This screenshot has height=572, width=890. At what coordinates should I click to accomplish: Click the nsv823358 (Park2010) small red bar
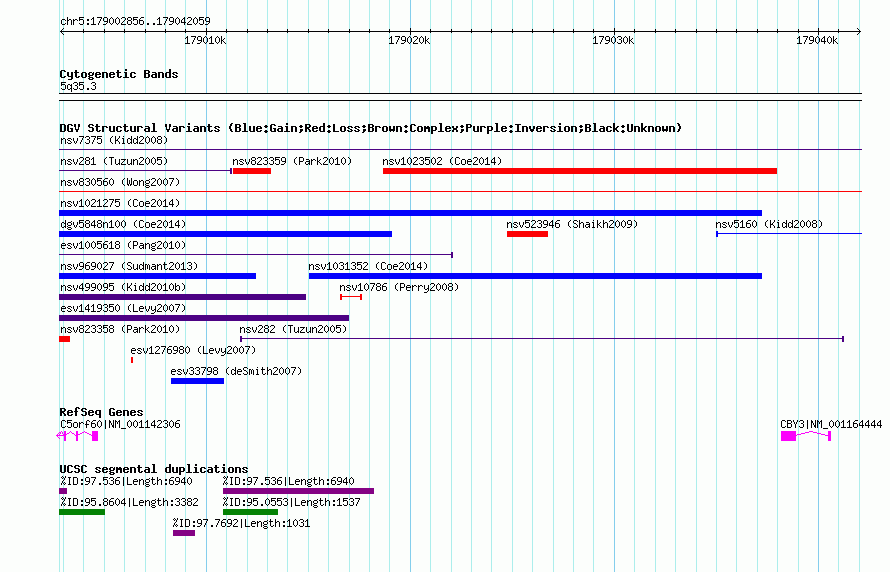point(64,339)
